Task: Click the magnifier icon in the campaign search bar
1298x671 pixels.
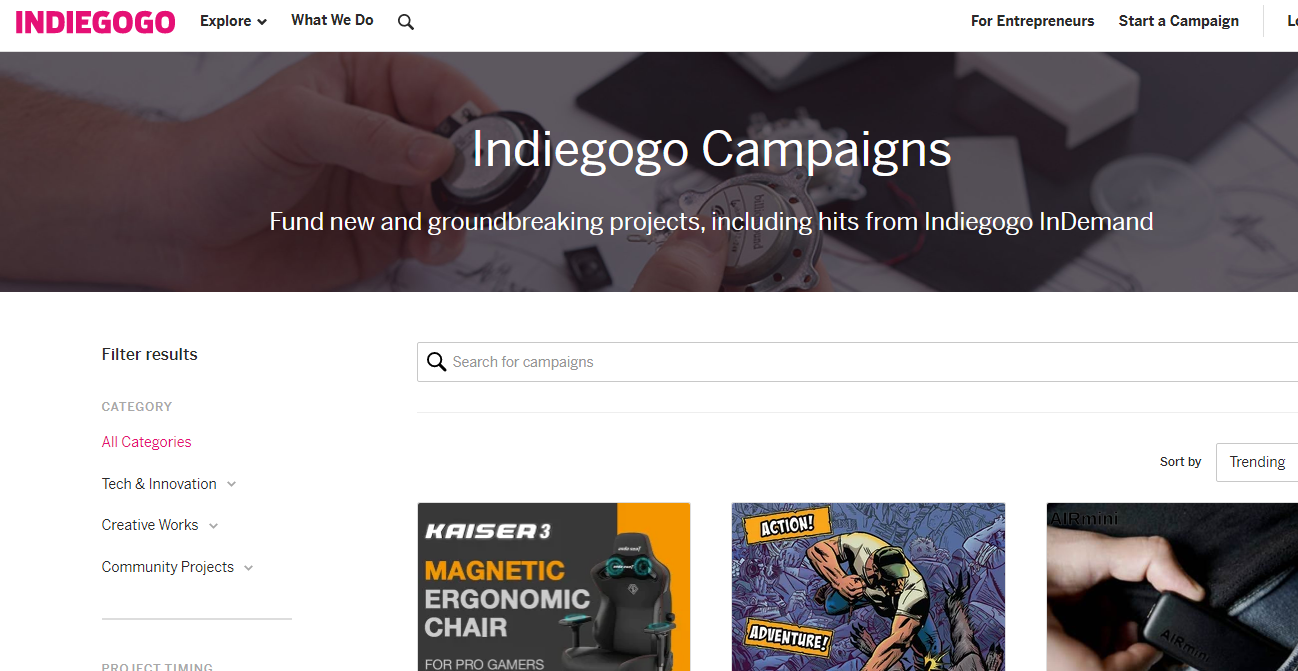Action: (x=436, y=362)
